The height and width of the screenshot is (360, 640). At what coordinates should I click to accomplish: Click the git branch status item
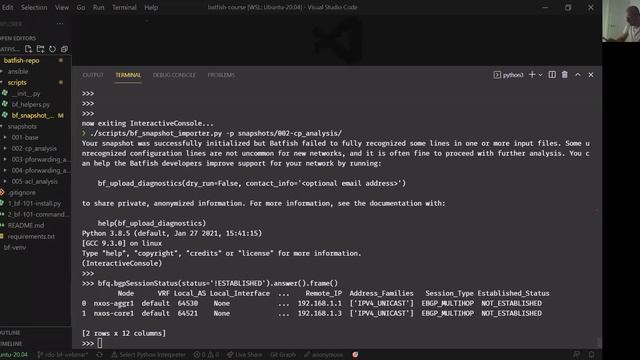point(62,355)
